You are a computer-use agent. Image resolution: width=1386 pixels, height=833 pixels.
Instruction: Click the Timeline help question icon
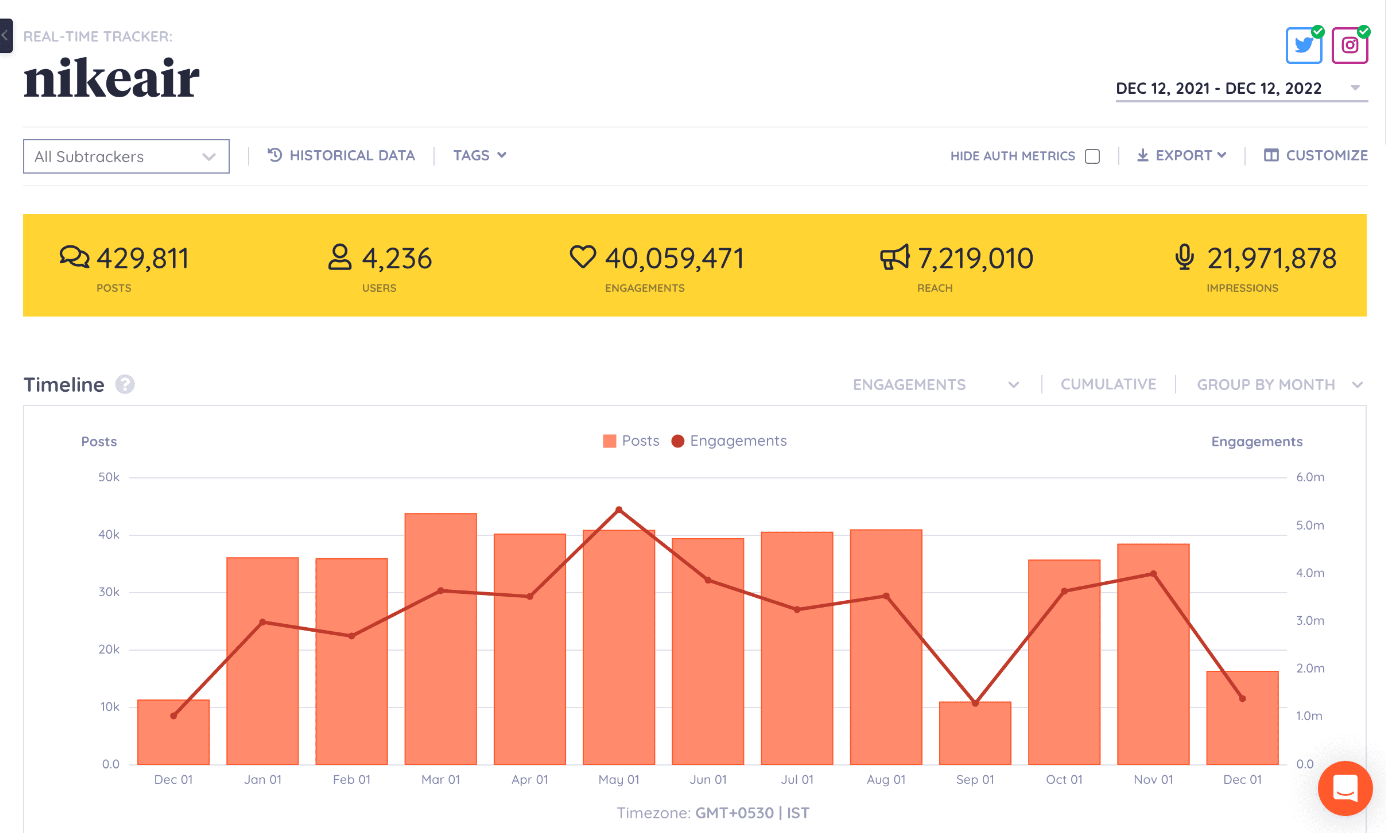click(125, 385)
